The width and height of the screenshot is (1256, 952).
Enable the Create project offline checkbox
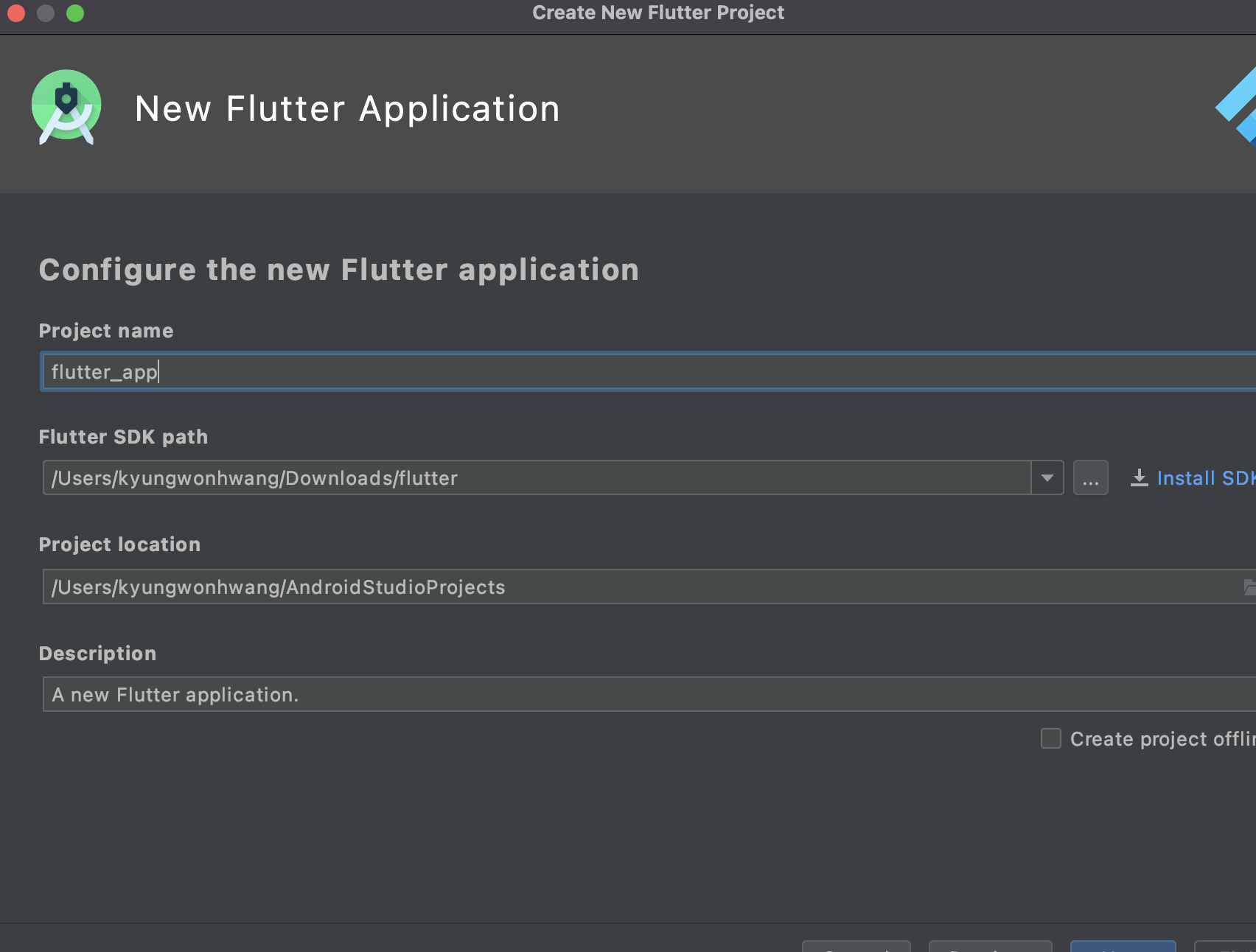pos(1051,738)
